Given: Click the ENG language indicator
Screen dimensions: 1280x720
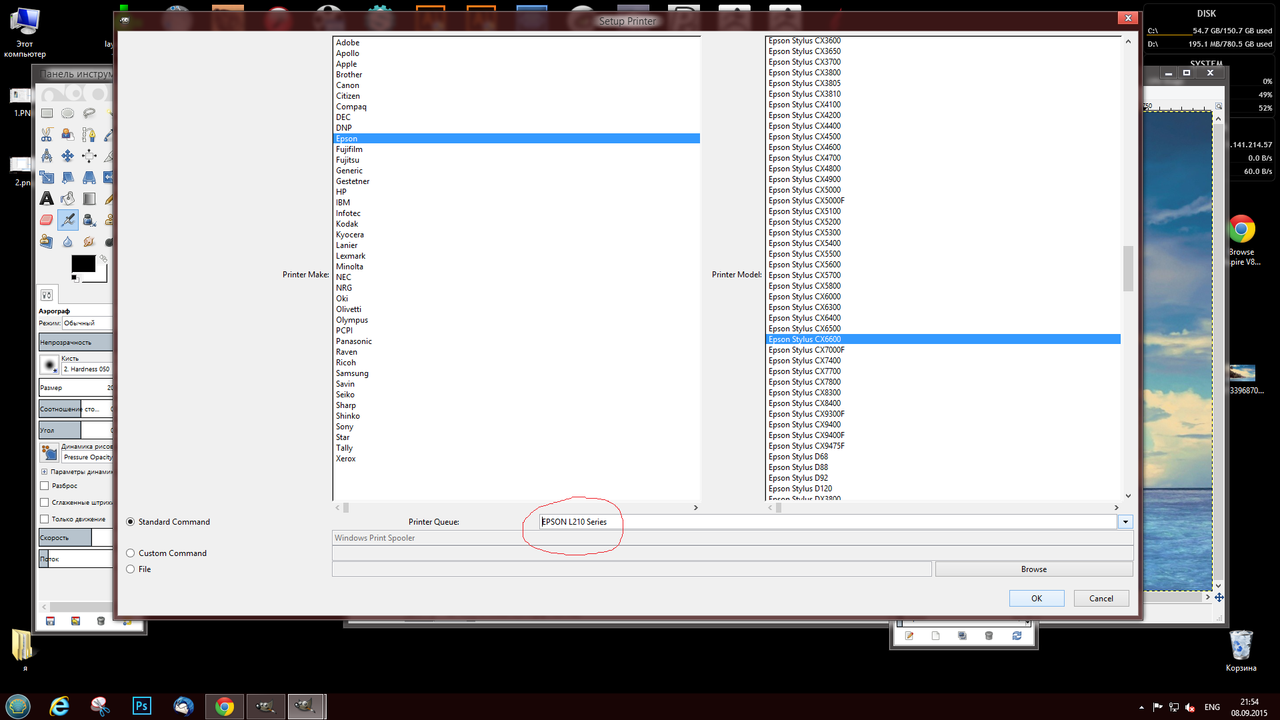Looking at the screenshot, I should click(1212, 707).
